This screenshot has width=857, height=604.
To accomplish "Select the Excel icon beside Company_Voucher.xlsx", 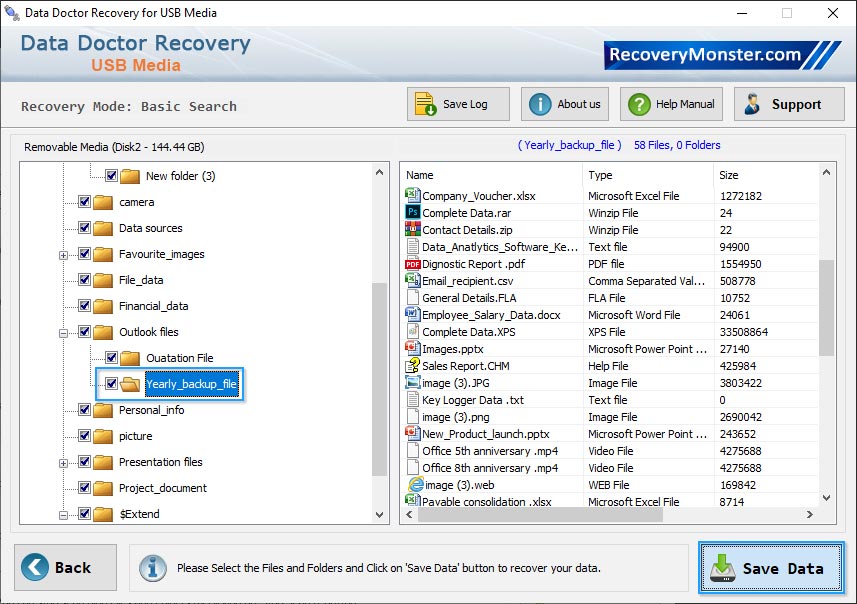I will (413, 195).
